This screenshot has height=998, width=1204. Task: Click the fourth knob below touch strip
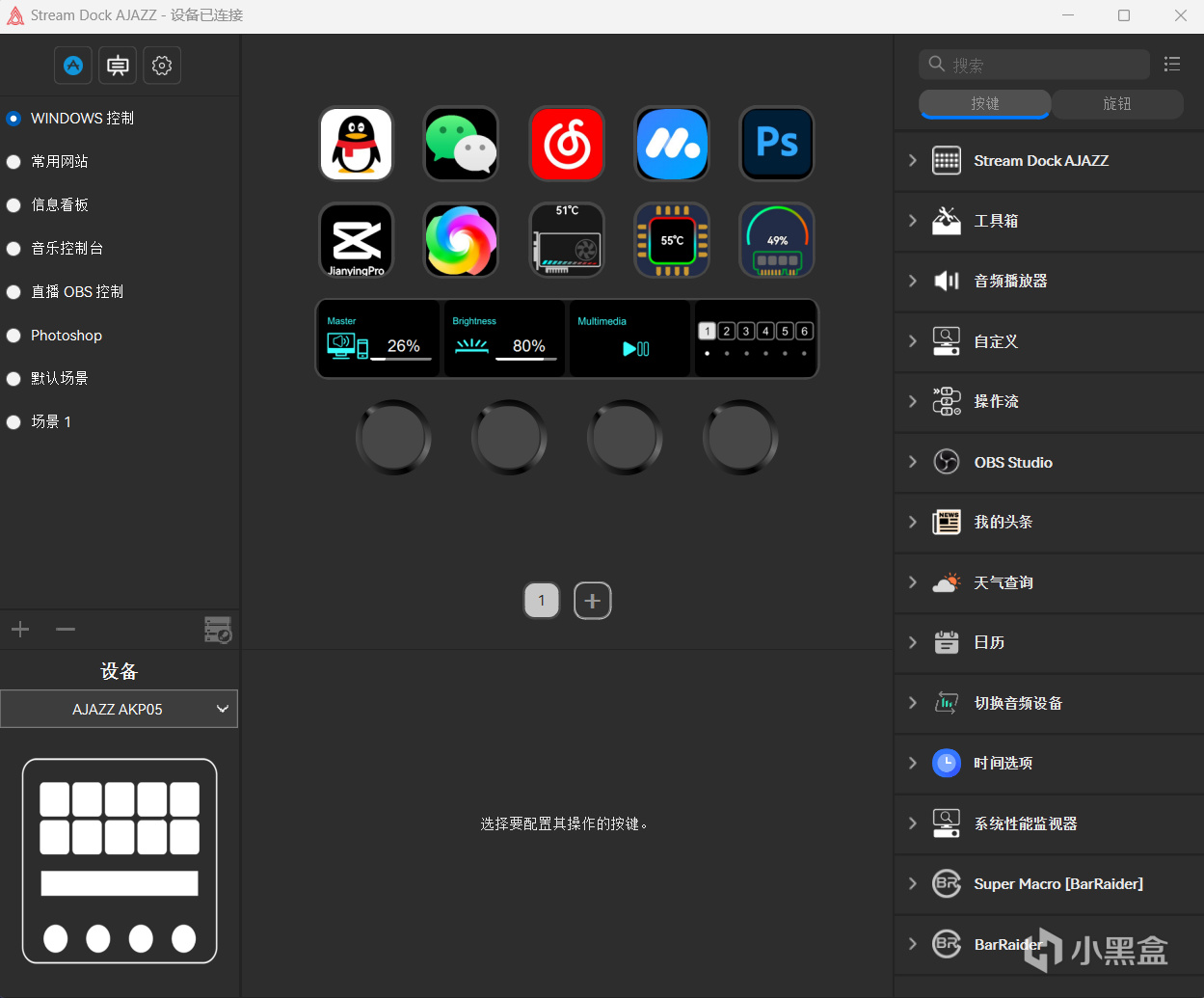click(740, 437)
